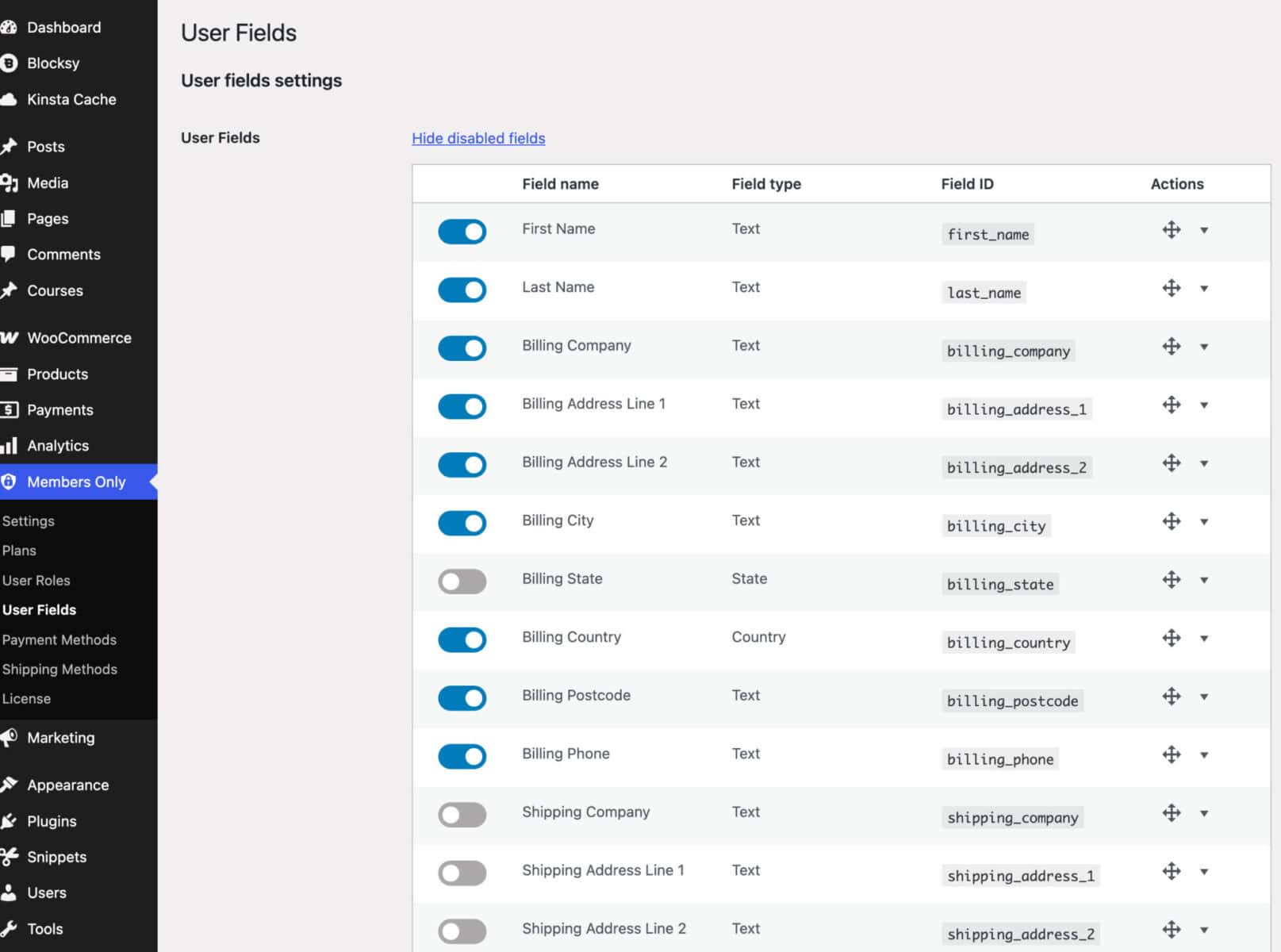1281x952 pixels.
Task: Click the billing_country field ID code
Action: [1008, 643]
